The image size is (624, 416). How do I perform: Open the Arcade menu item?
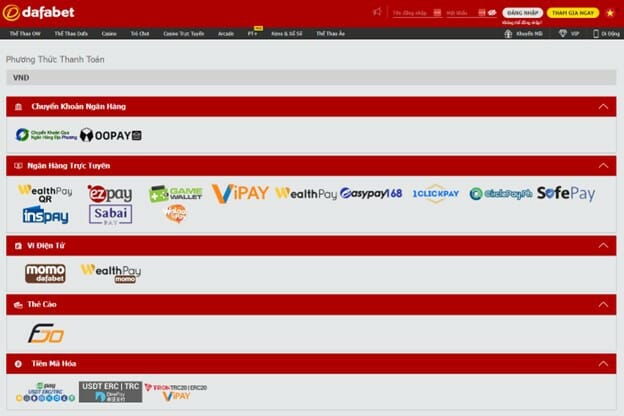[x=226, y=34]
